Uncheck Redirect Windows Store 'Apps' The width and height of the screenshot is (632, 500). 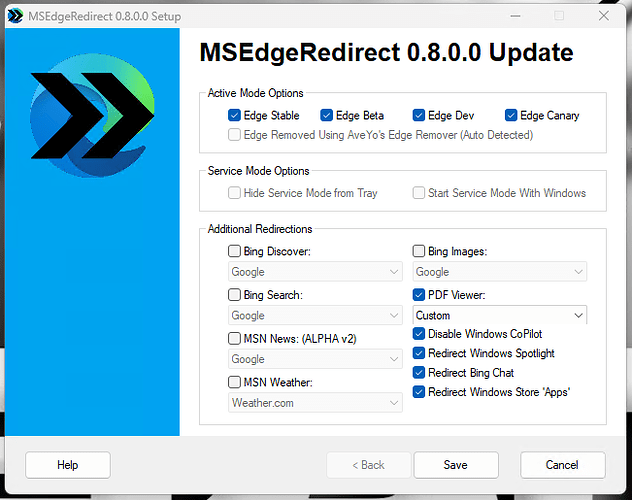click(419, 392)
